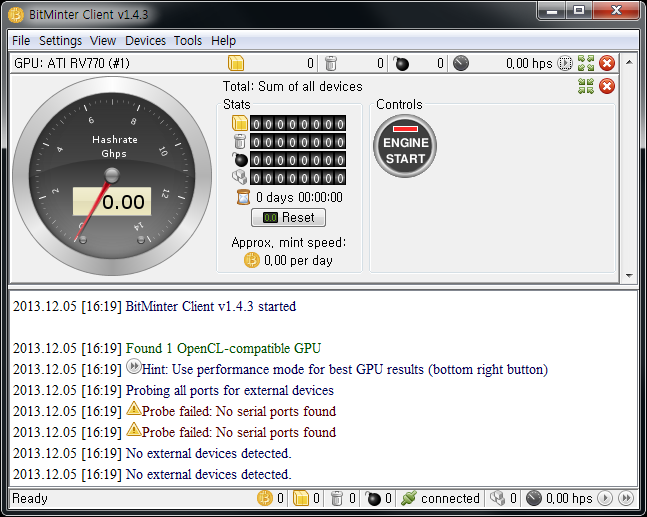The image size is (647, 517).
Task: Remove the GPU ATI RV770 device
Action: (607, 63)
